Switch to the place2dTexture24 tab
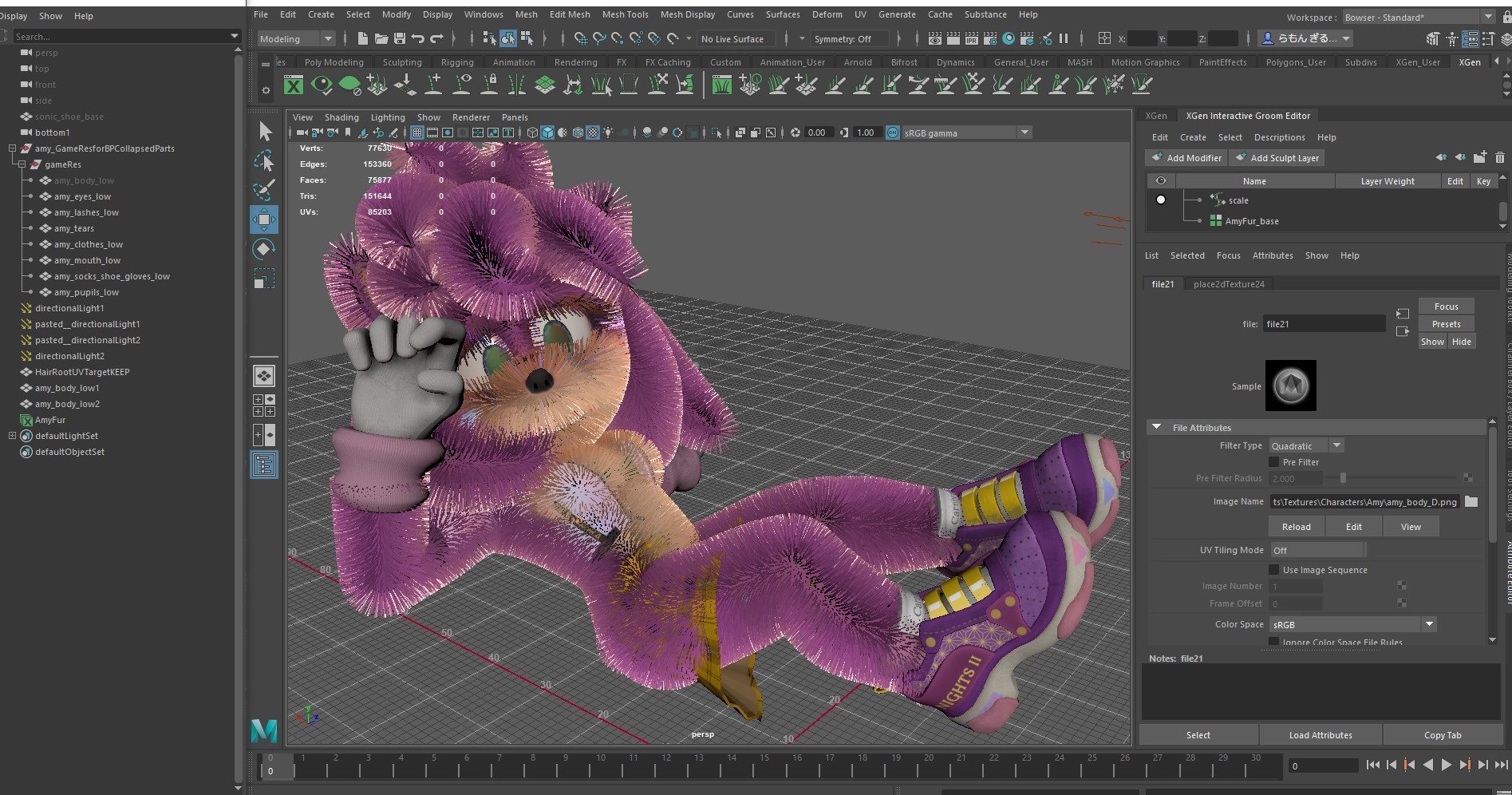The height and width of the screenshot is (795, 1512). [1229, 284]
